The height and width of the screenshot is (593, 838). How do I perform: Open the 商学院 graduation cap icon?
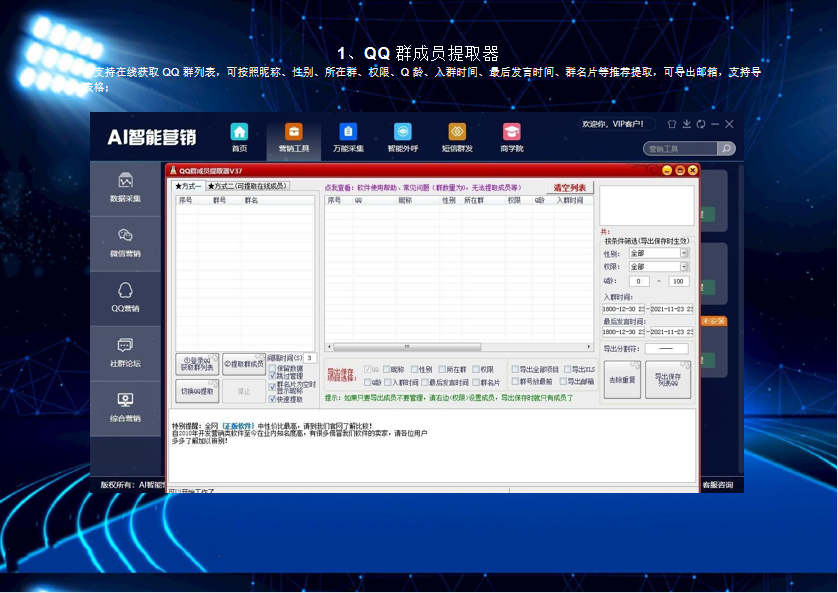[x=511, y=132]
